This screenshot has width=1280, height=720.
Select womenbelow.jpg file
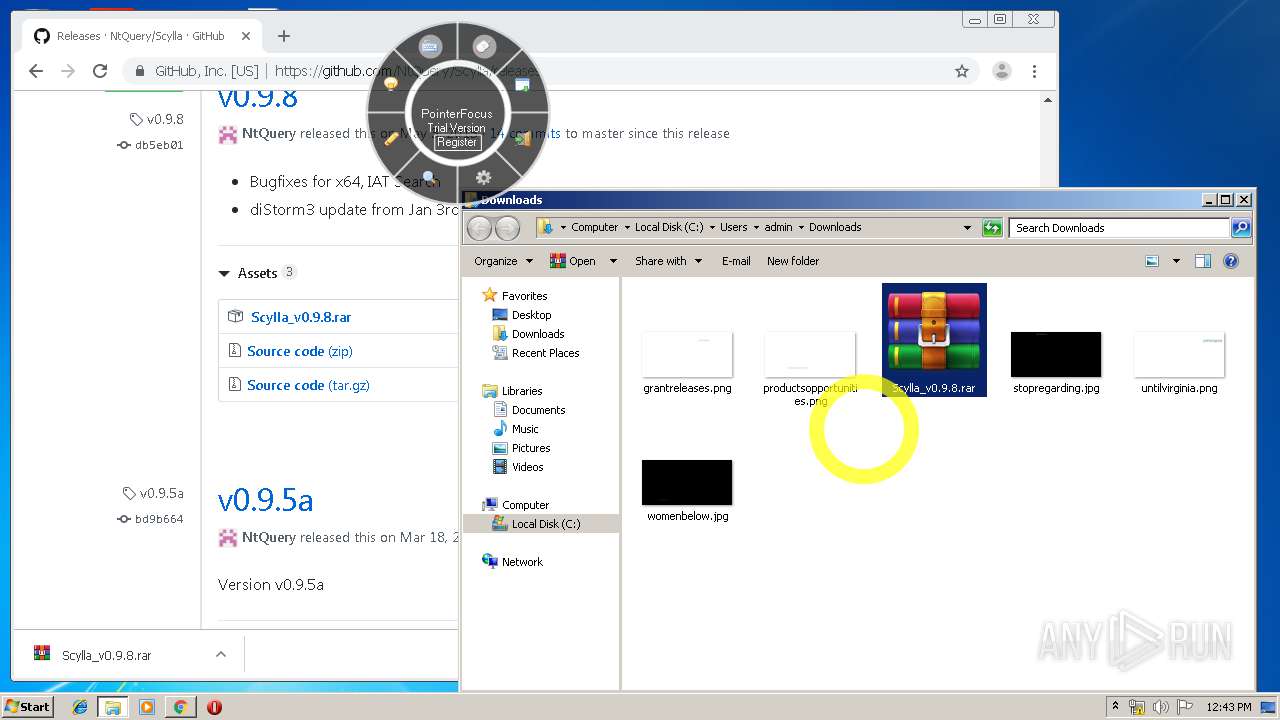[687, 491]
